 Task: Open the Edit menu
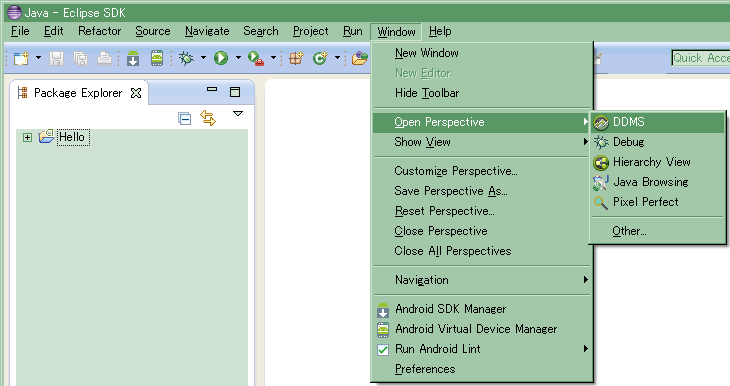[54, 31]
